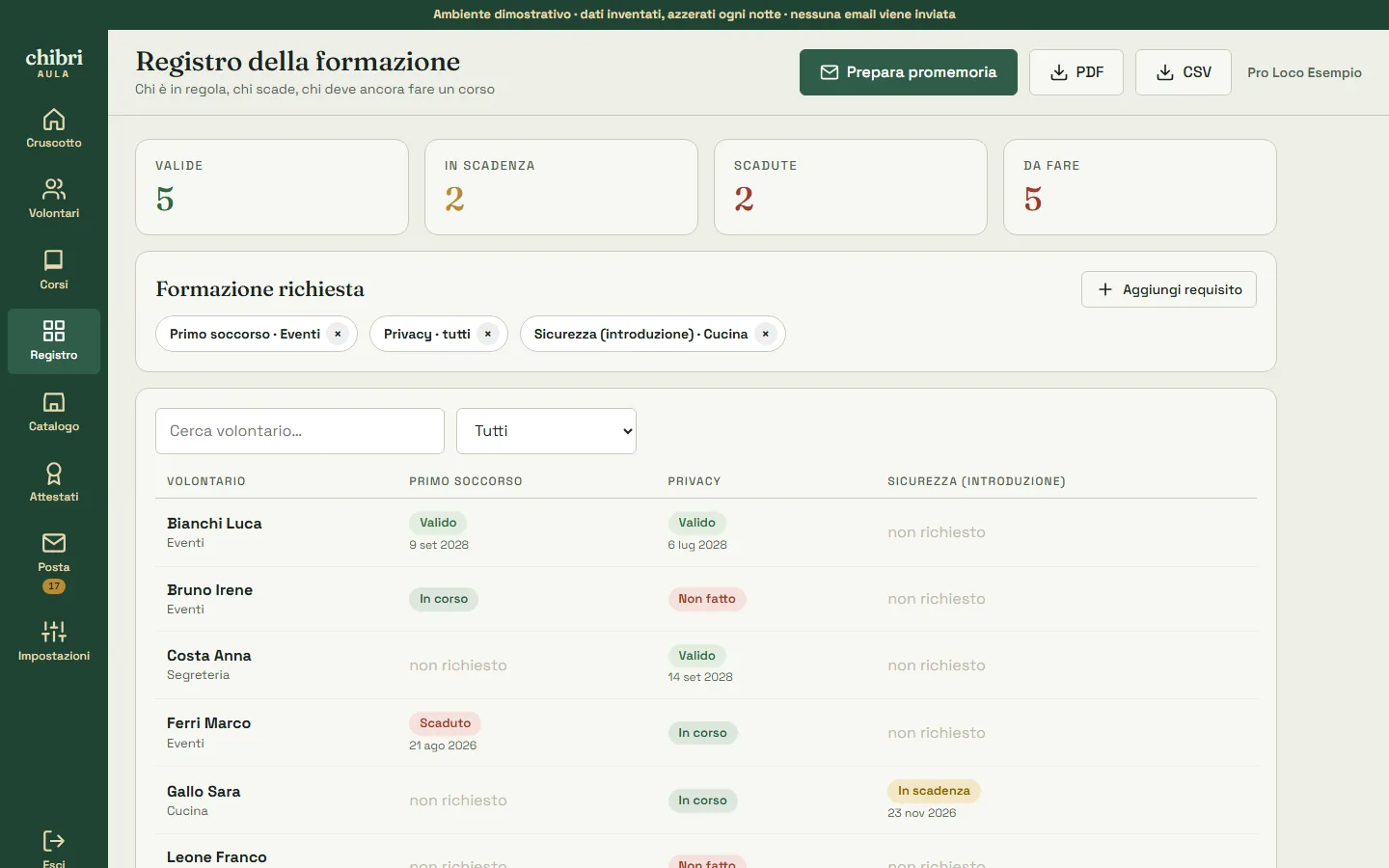Click the Sicurezza (introduzione) column header
The width and height of the screenshot is (1389, 868).
tap(976, 481)
